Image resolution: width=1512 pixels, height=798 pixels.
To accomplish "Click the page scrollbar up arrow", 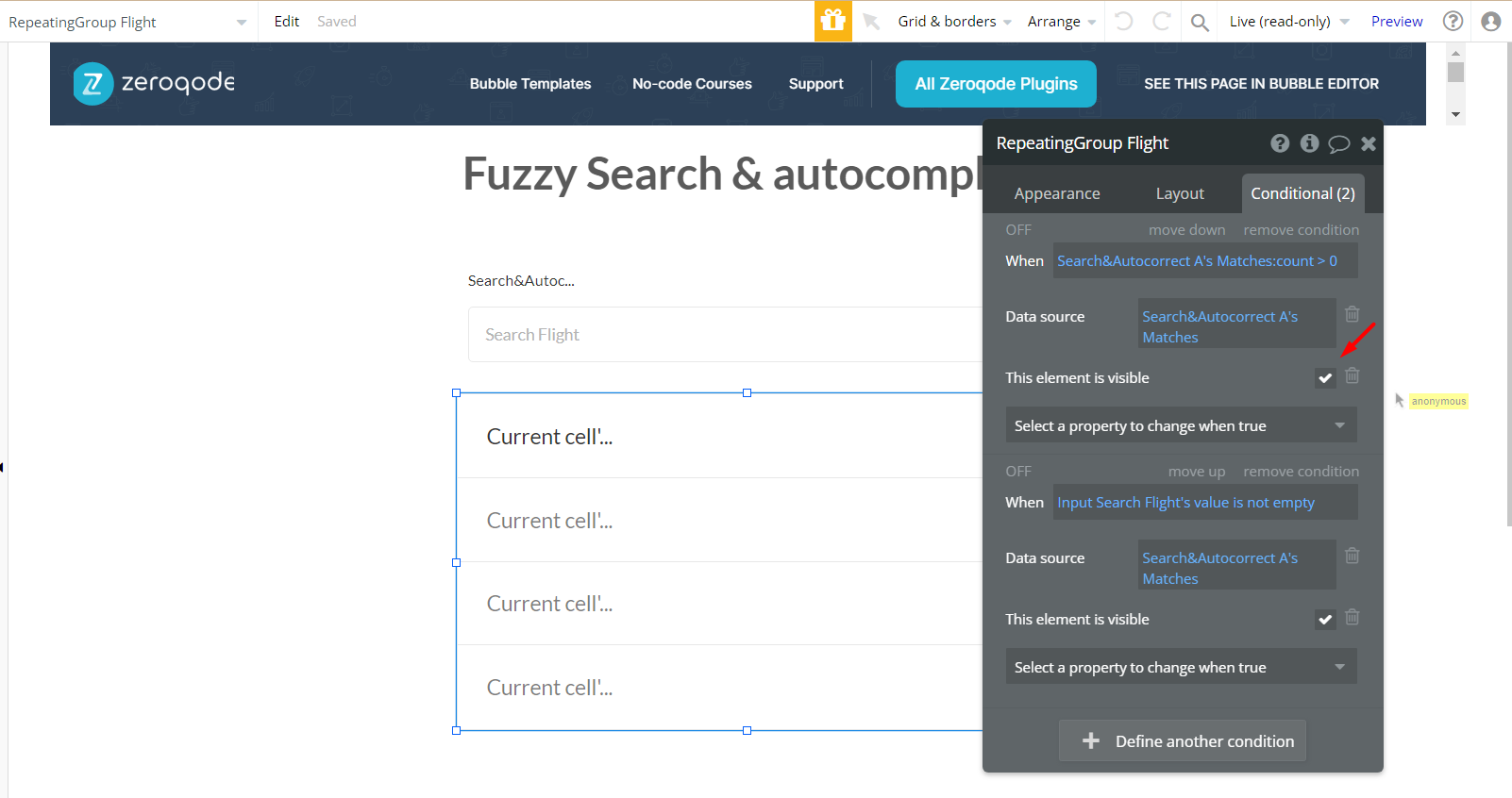I will [x=1455, y=53].
